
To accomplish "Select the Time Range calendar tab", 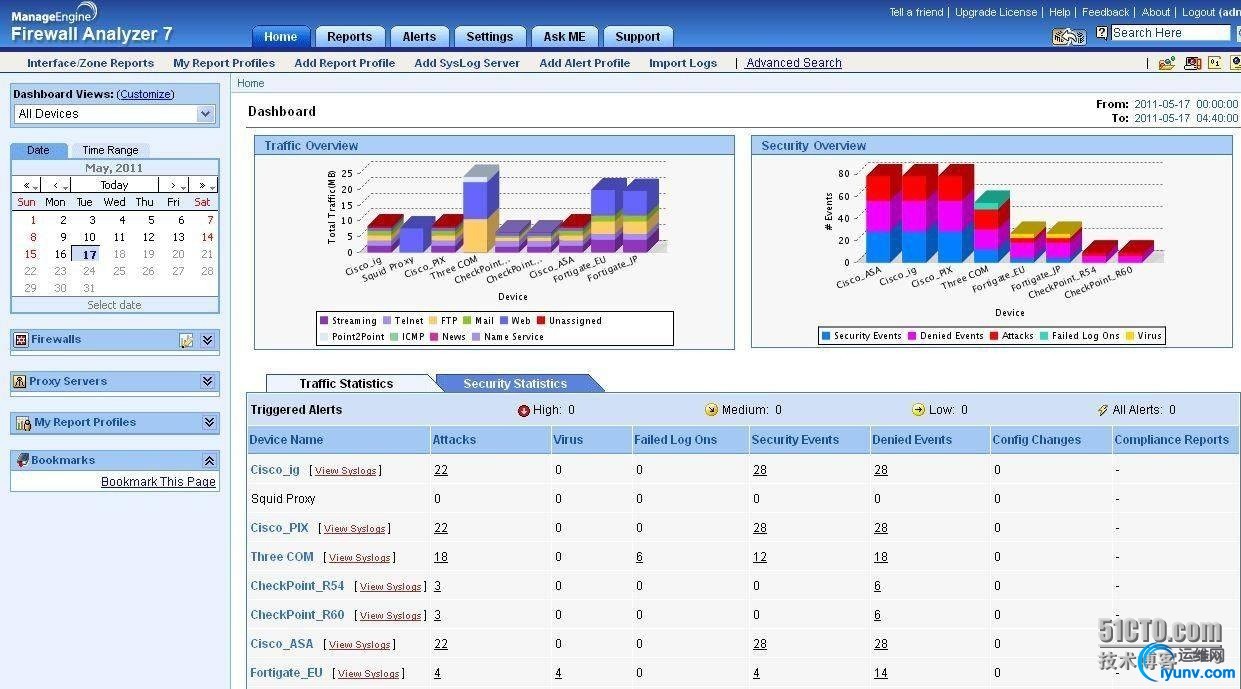I will pos(110,150).
